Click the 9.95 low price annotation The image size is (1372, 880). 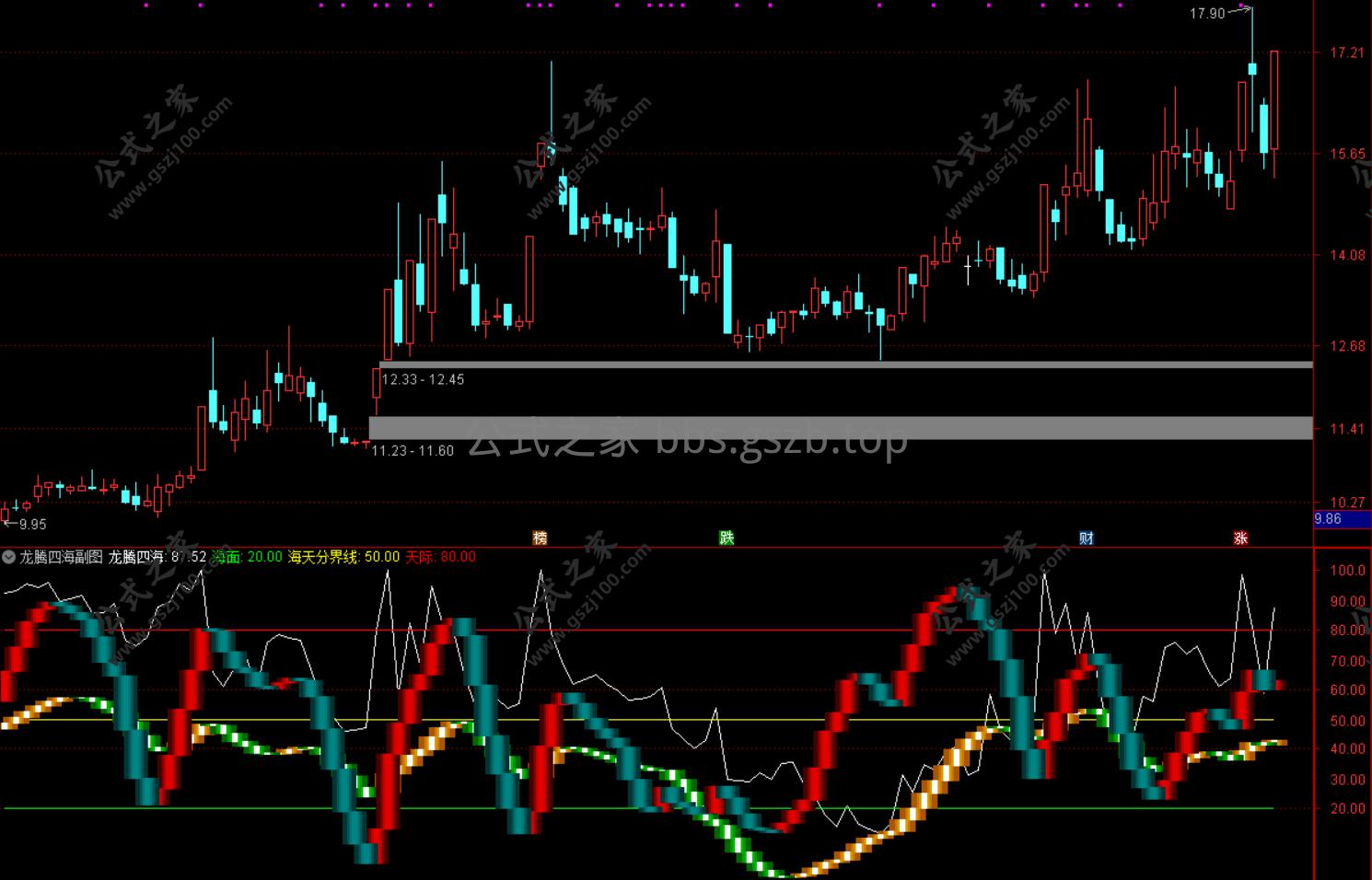(x=32, y=524)
